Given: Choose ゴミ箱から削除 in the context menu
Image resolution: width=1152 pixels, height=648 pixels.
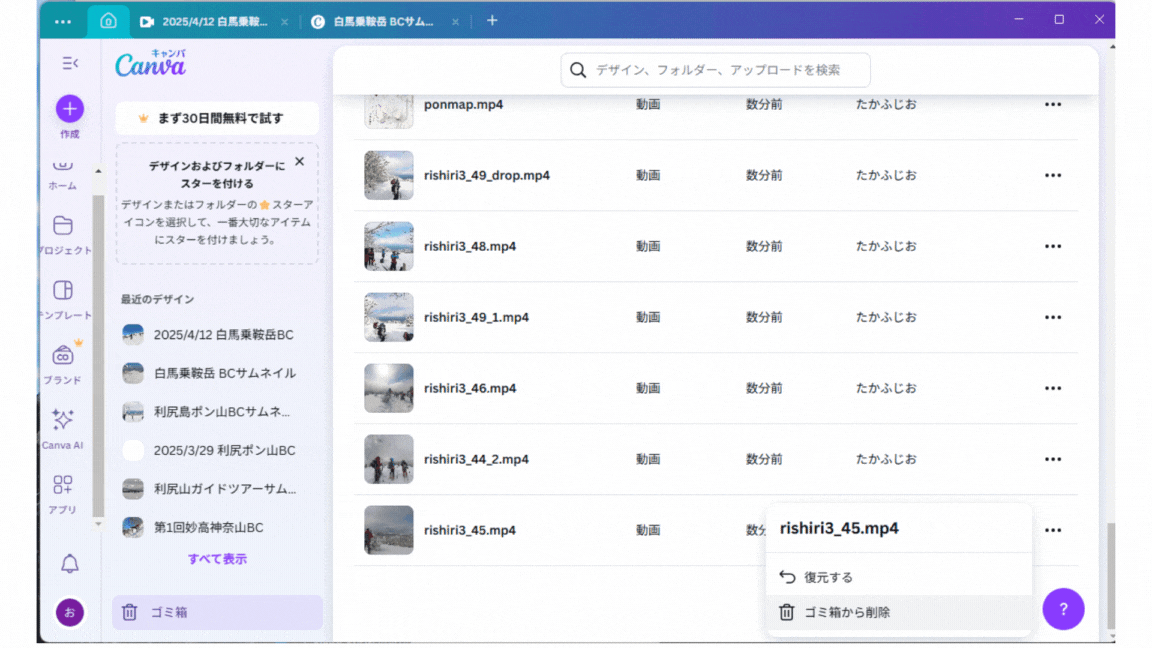Looking at the screenshot, I should pos(847,612).
